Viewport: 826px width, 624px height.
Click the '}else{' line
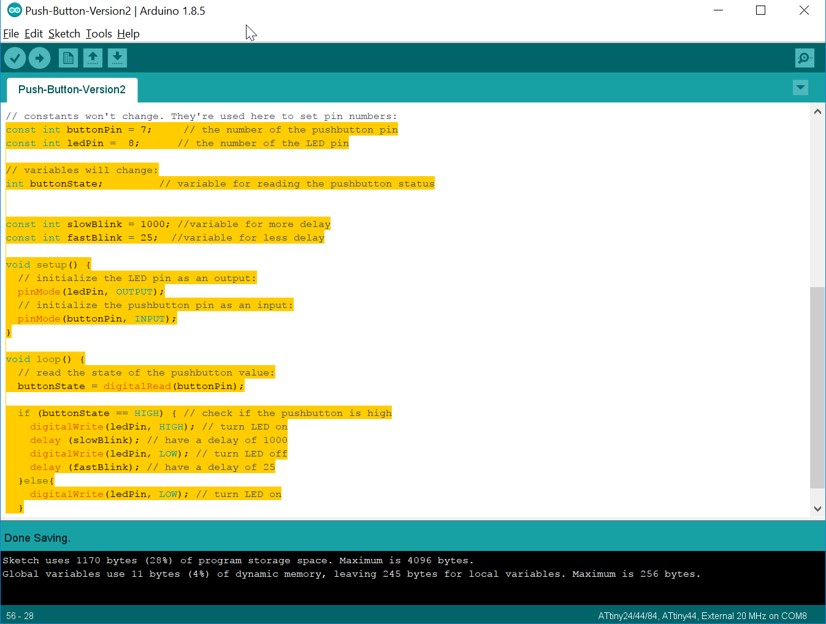pyautogui.click(x=36, y=481)
